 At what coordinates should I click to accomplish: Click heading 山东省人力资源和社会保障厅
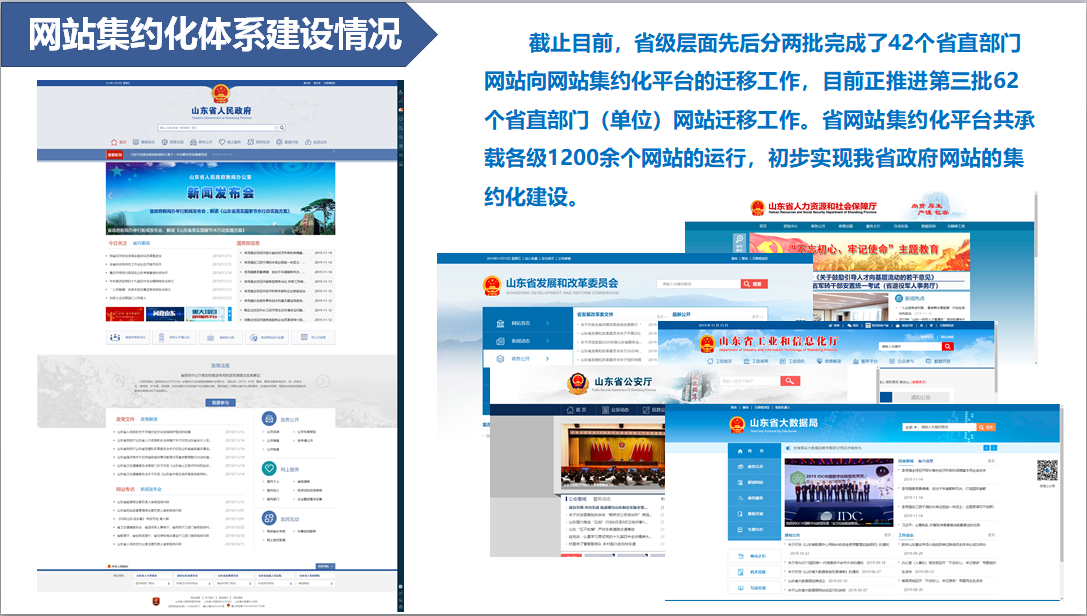coord(823,206)
